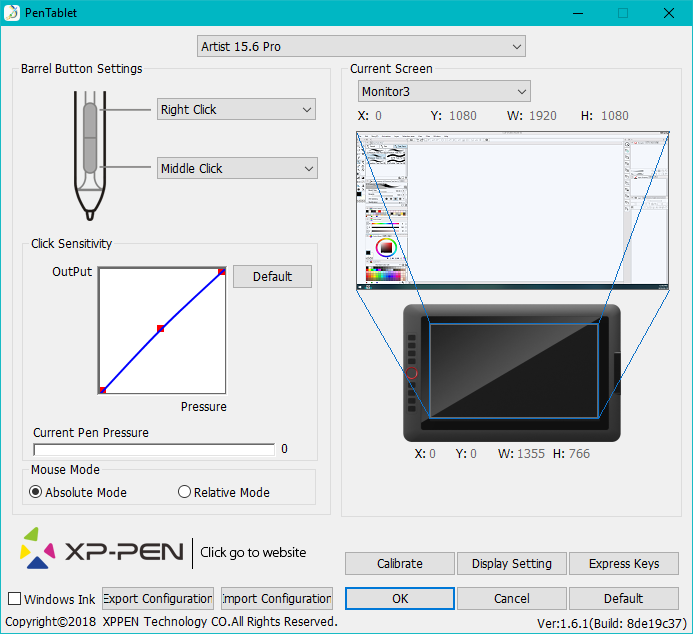Screen dimensions: 693x634
Task: Click the Default button beside the pressure curve
Action: [272, 277]
